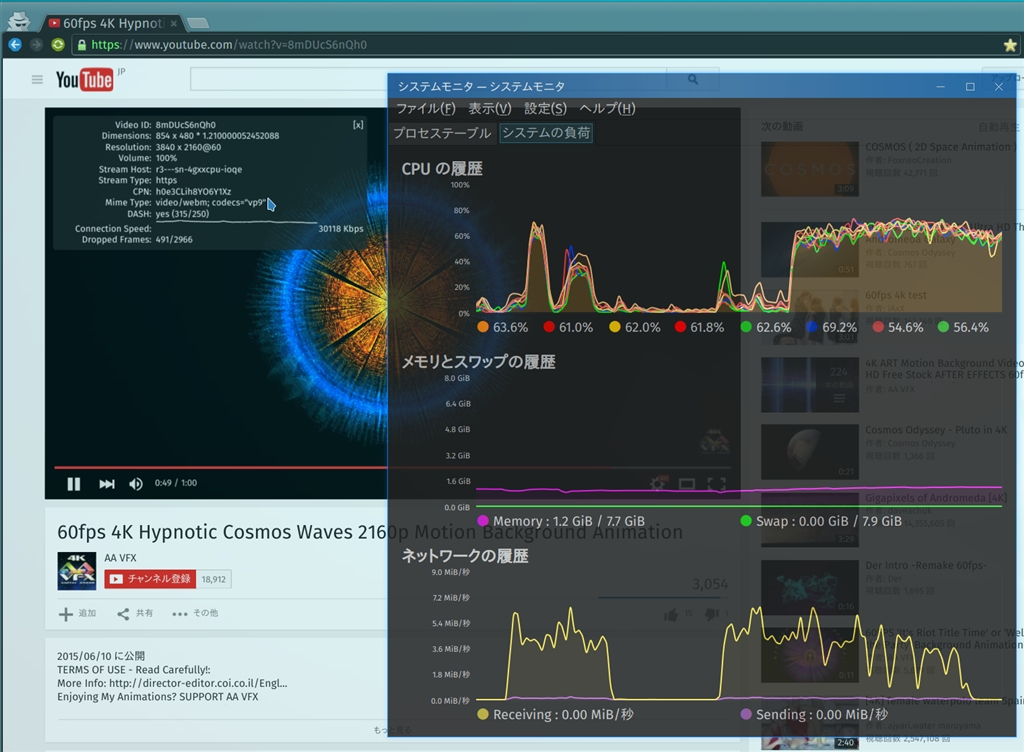Open a new browser tab
Screen dimensions: 1024x752
coord(197,24)
